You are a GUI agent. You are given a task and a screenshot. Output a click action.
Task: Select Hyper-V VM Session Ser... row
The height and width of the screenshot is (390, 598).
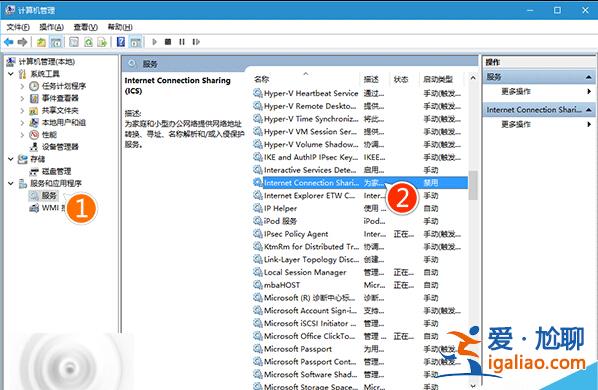[360, 132]
